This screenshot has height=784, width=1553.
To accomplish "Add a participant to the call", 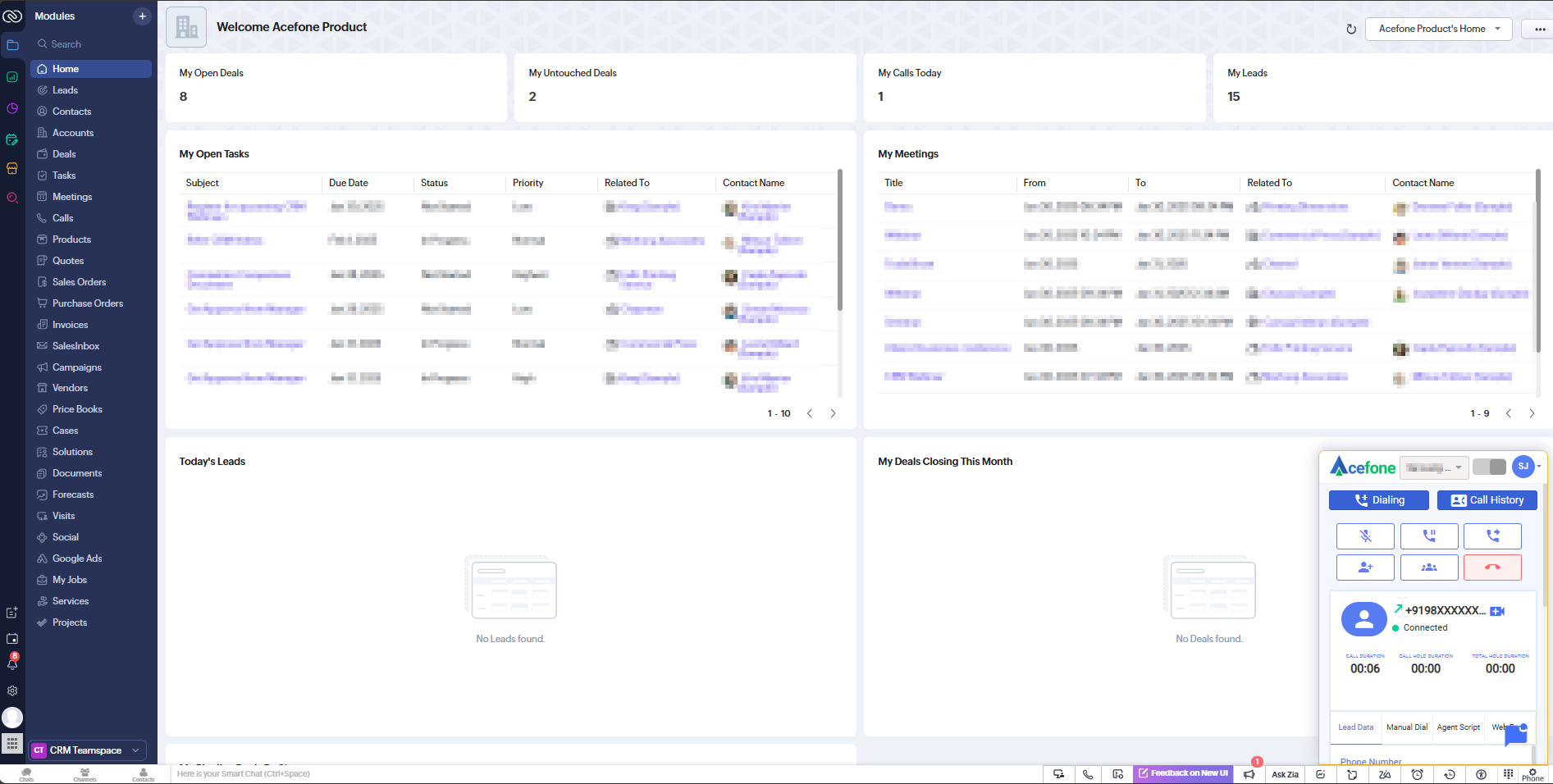I will pyautogui.click(x=1365, y=567).
